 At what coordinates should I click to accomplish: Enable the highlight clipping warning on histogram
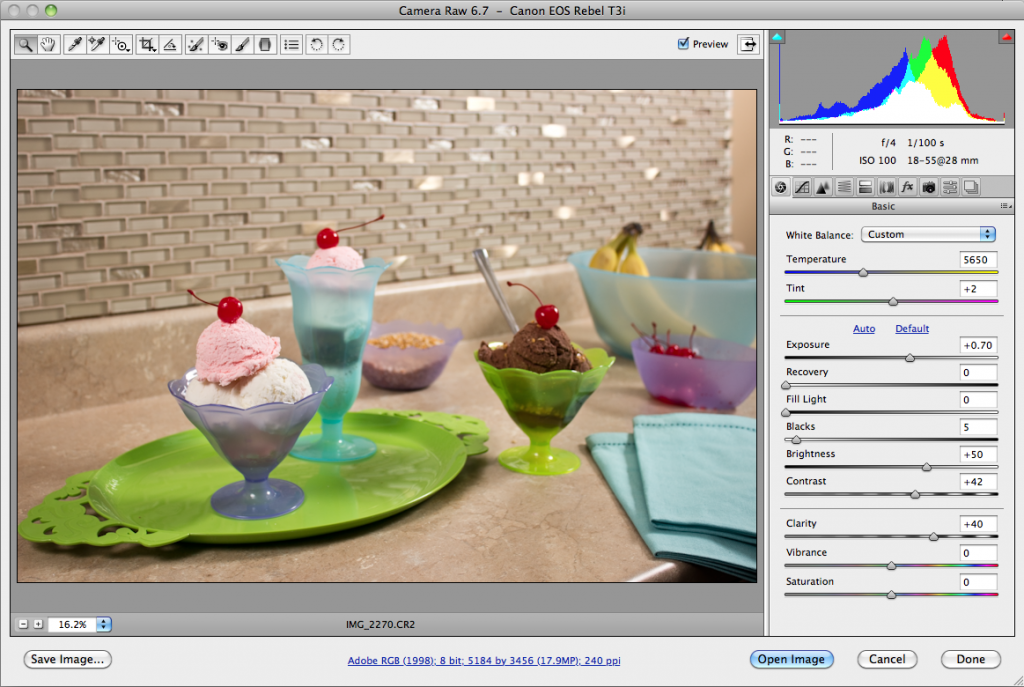[x=1006, y=37]
